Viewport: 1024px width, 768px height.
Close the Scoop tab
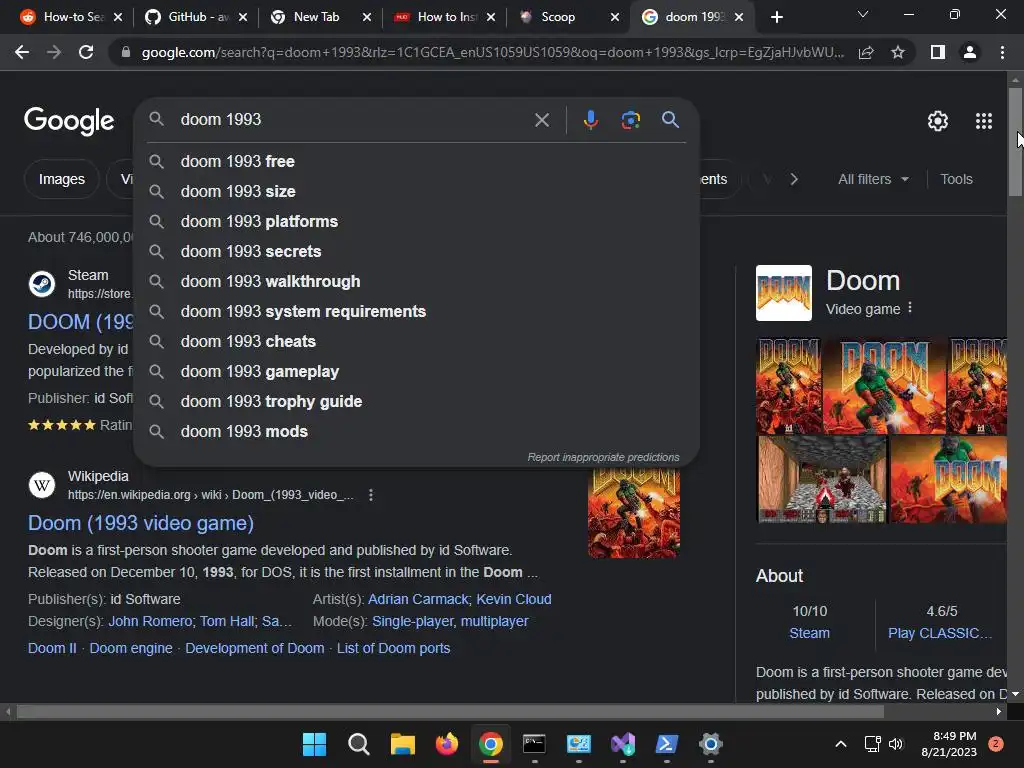click(615, 17)
